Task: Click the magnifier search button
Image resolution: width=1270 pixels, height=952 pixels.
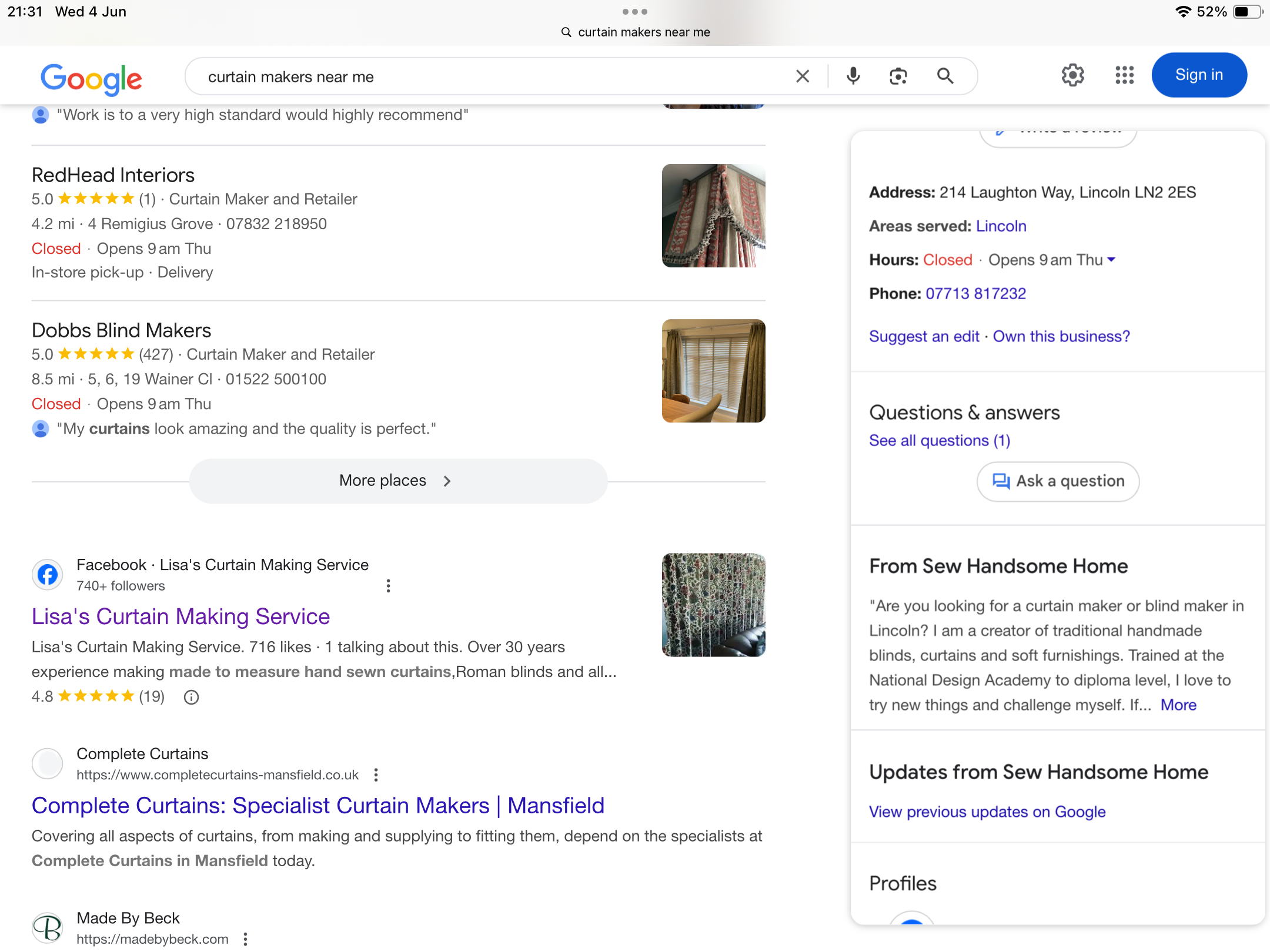Action: coord(945,76)
